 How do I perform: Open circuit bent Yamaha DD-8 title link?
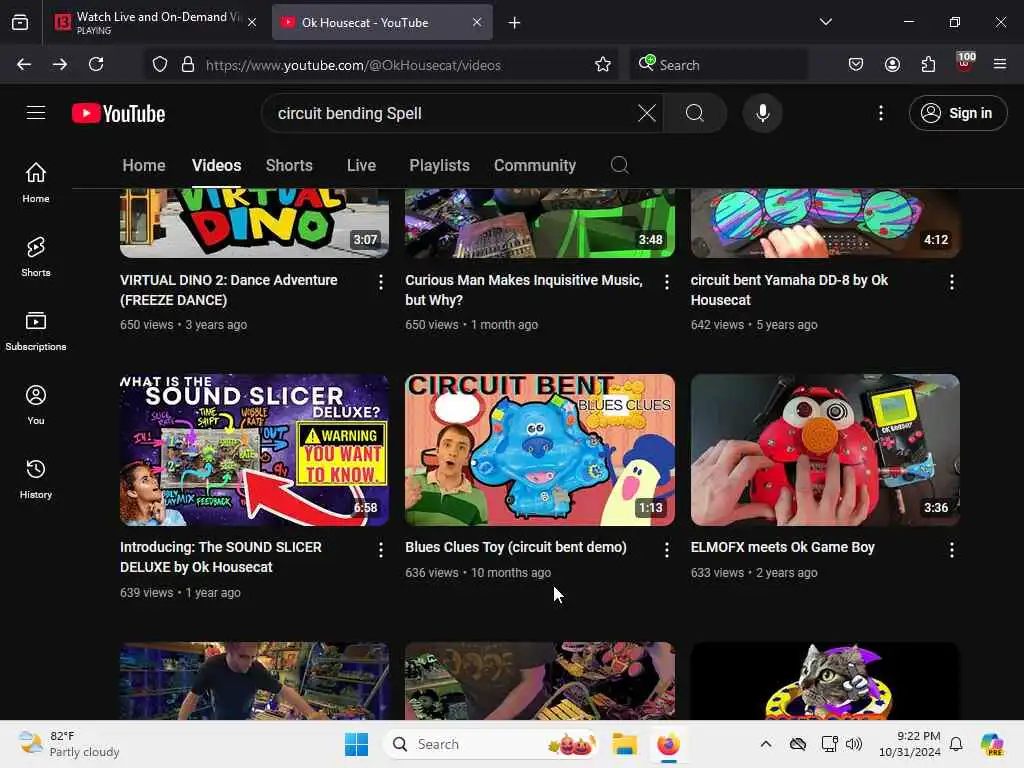pyautogui.click(x=789, y=290)
